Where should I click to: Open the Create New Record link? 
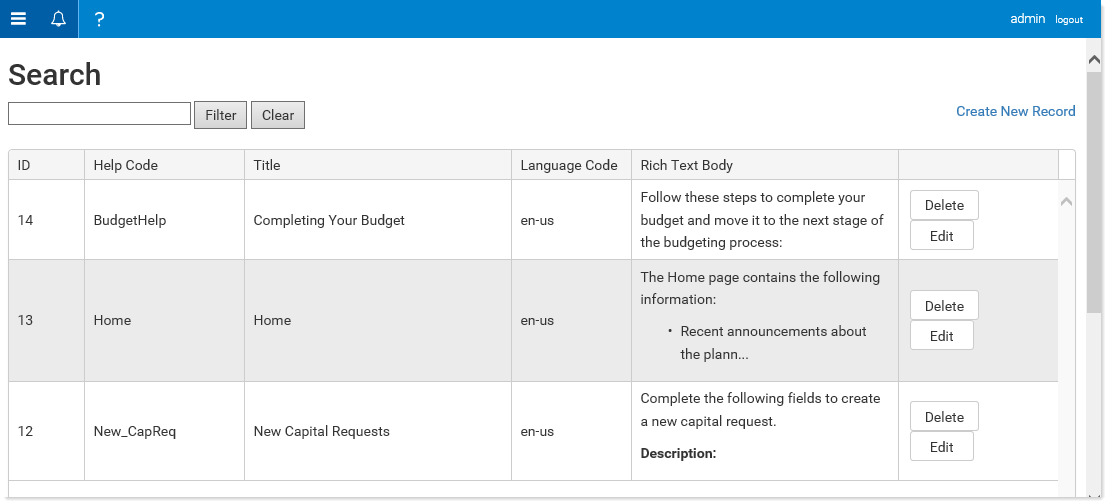(1016, 111)
